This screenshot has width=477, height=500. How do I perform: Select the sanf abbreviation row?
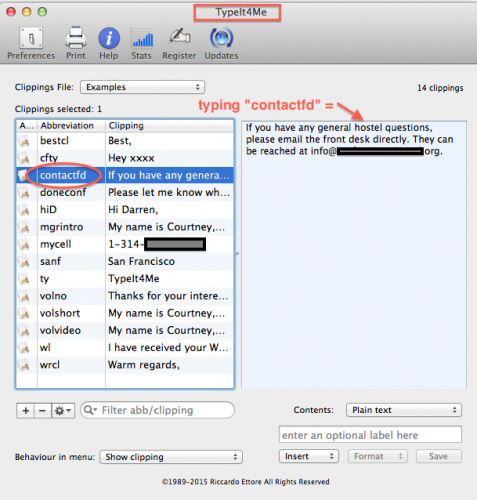(125, 262)
